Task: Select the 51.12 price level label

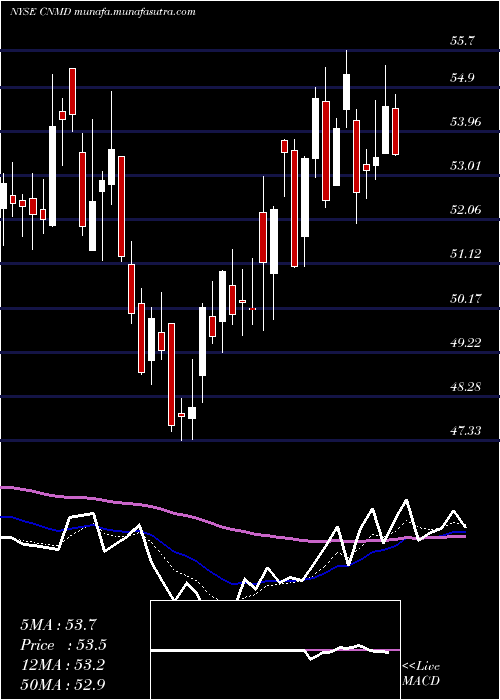Action: point(466,254)
